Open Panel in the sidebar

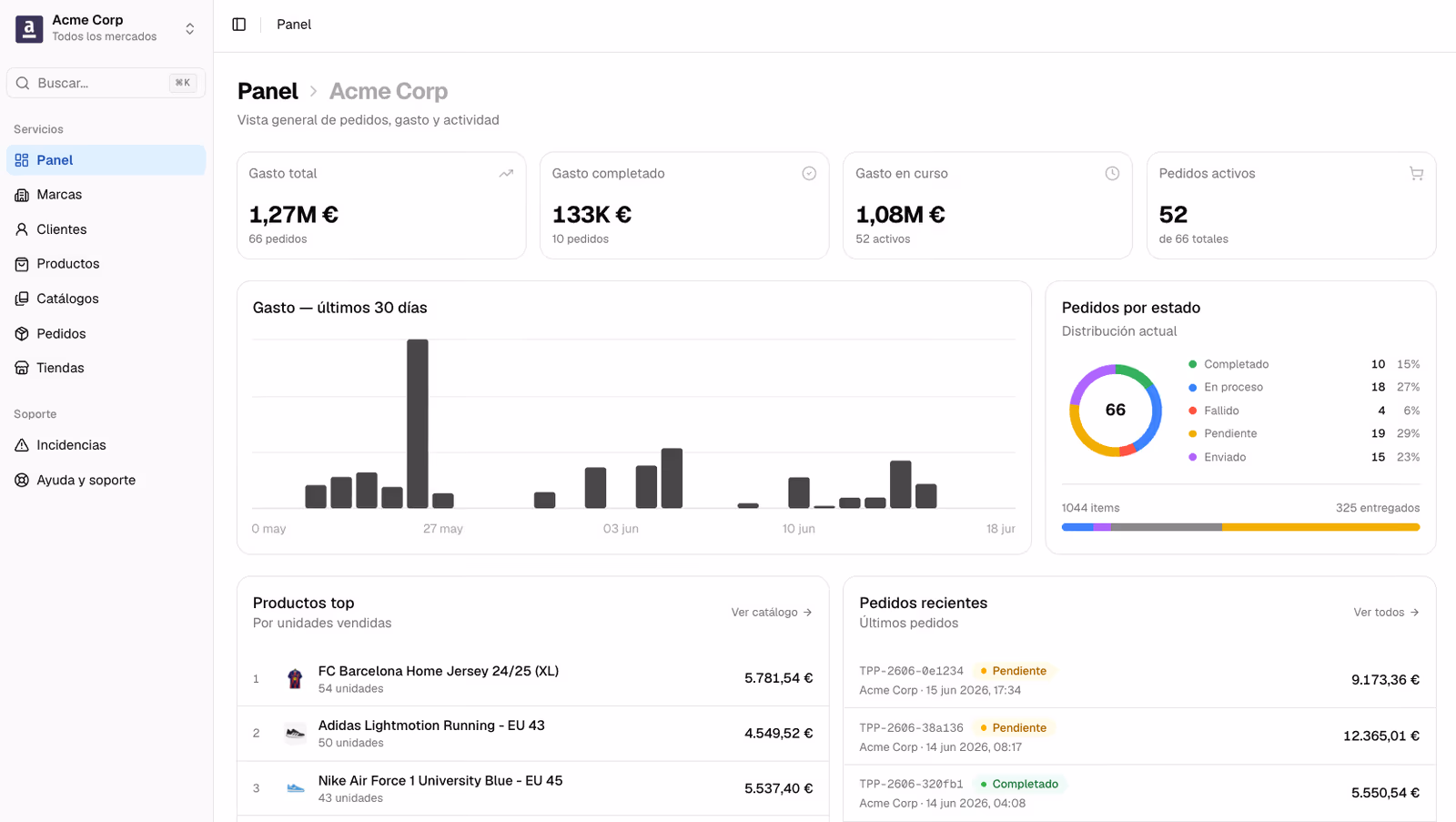[106, 160]
